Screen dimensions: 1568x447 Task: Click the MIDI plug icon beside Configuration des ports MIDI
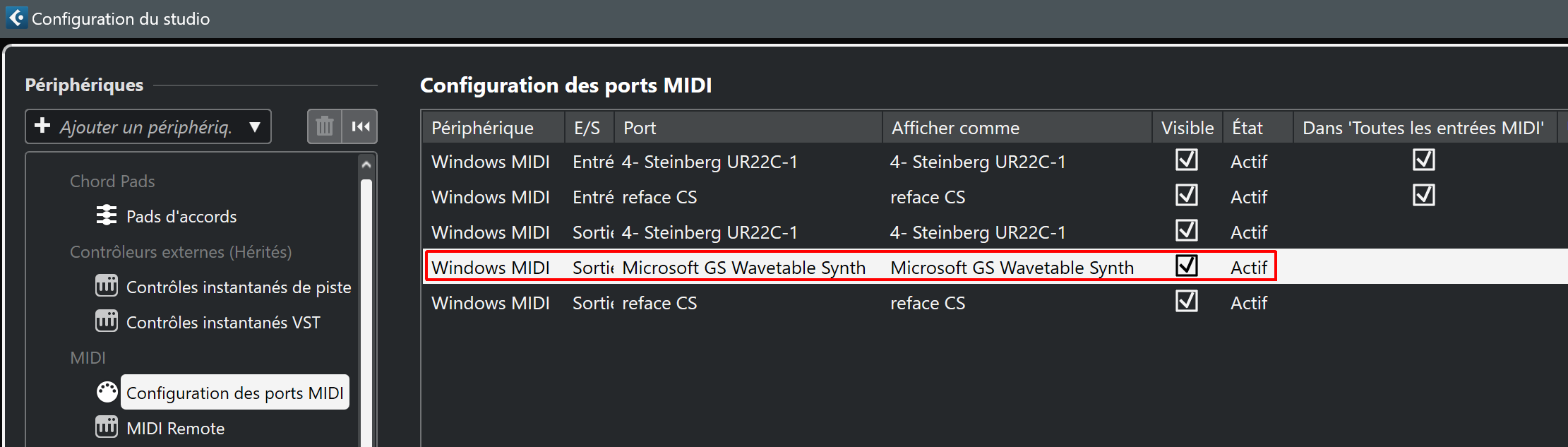[x=107, y=391]
